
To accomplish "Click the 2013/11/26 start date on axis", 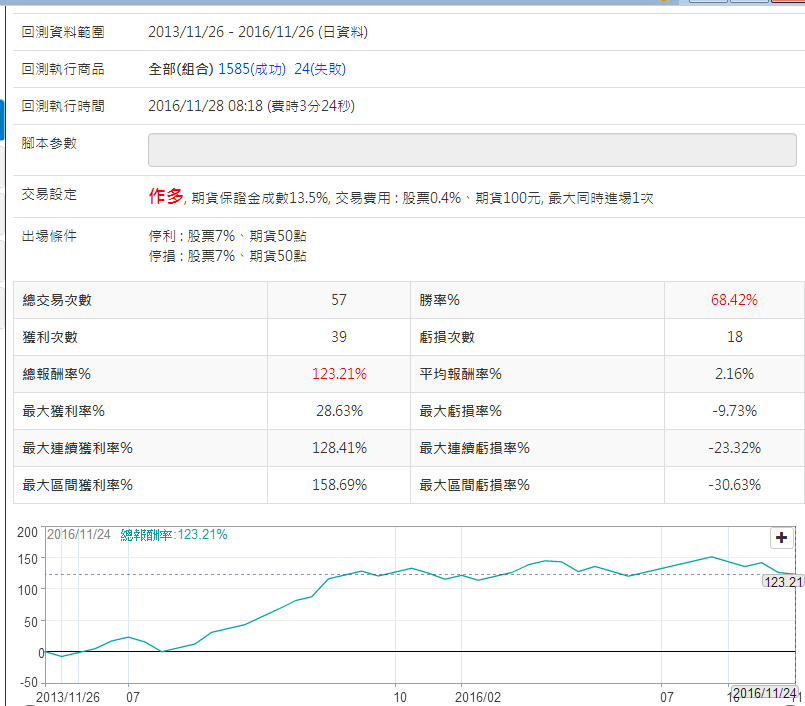I will [68, 696].
